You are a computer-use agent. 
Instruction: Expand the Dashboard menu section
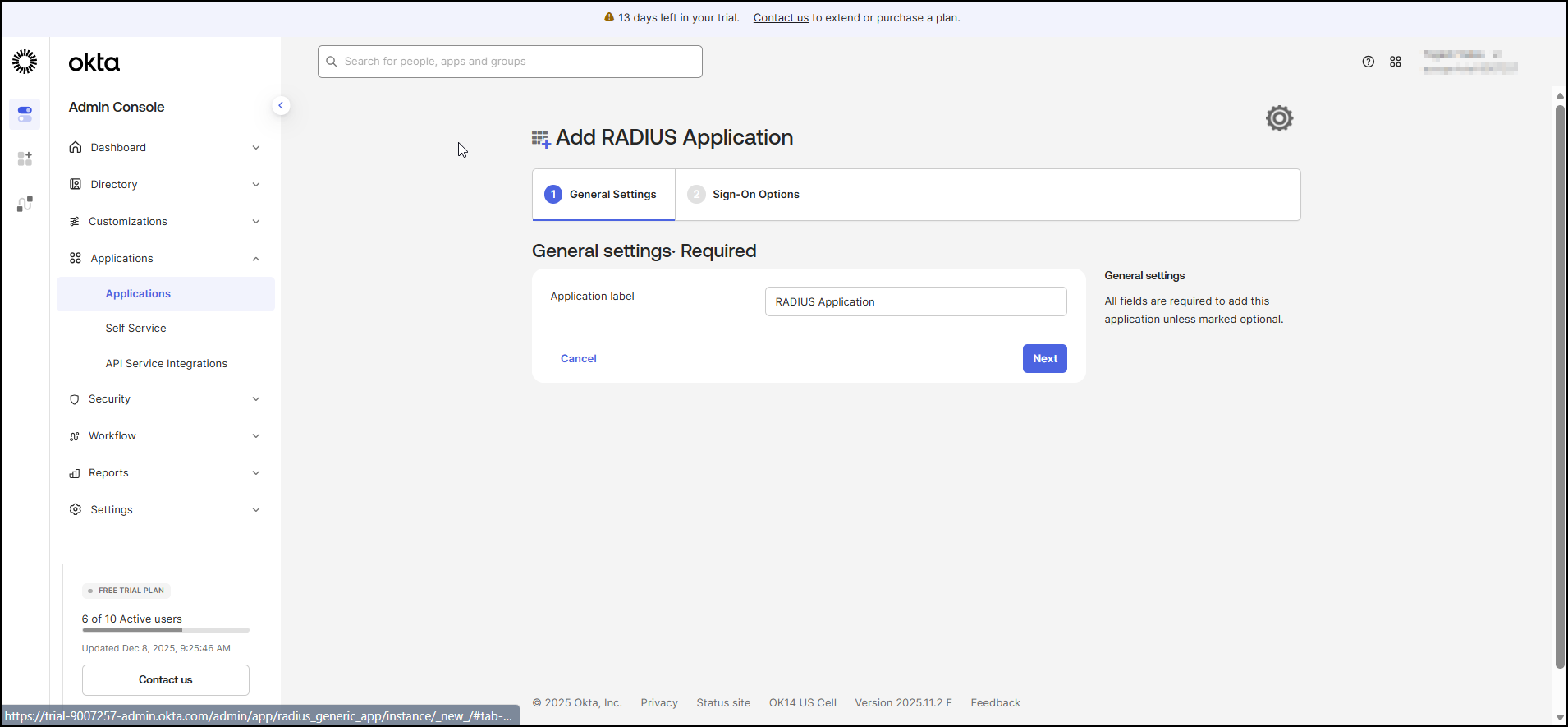[x=164, y=148]
